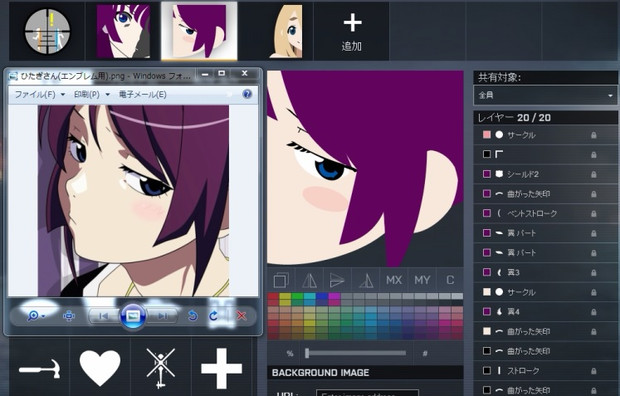This screenshot has width=620, height=396.
Task: Pick the crossed-out figure shape
Action: click(161, 368)
